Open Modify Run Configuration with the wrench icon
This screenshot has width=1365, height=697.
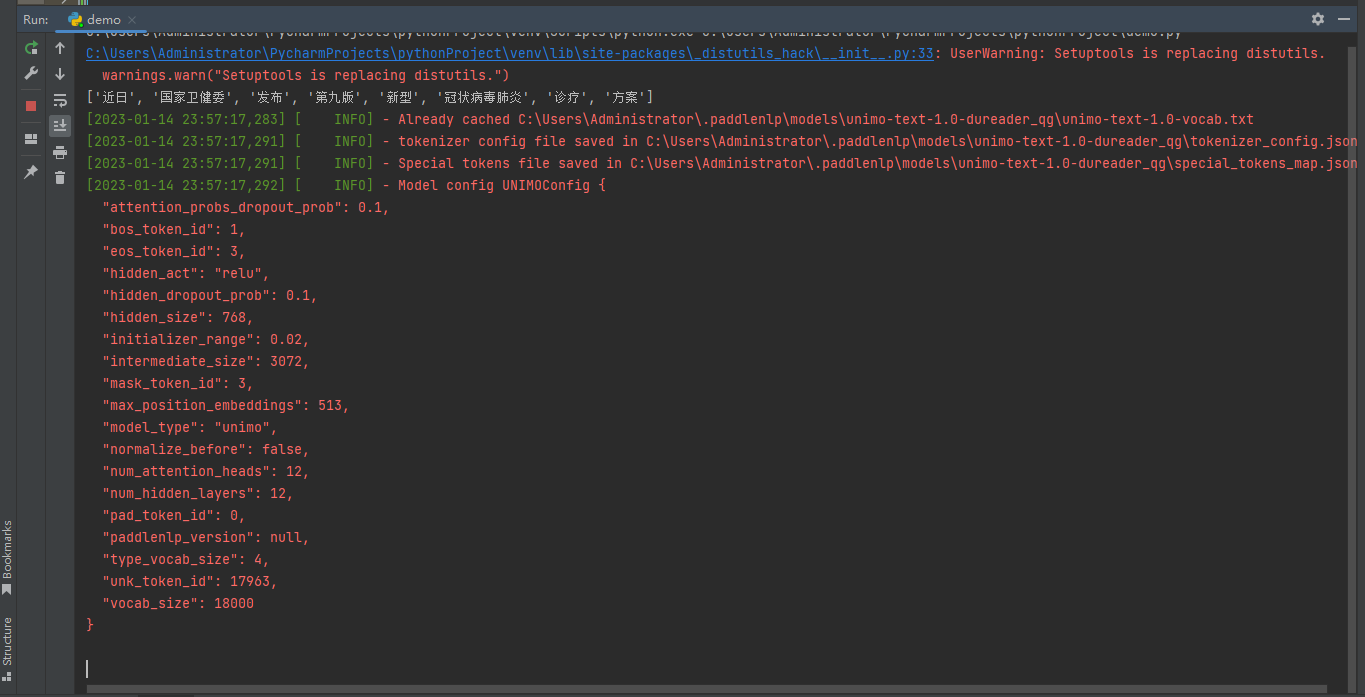click(x=31, y=73)
